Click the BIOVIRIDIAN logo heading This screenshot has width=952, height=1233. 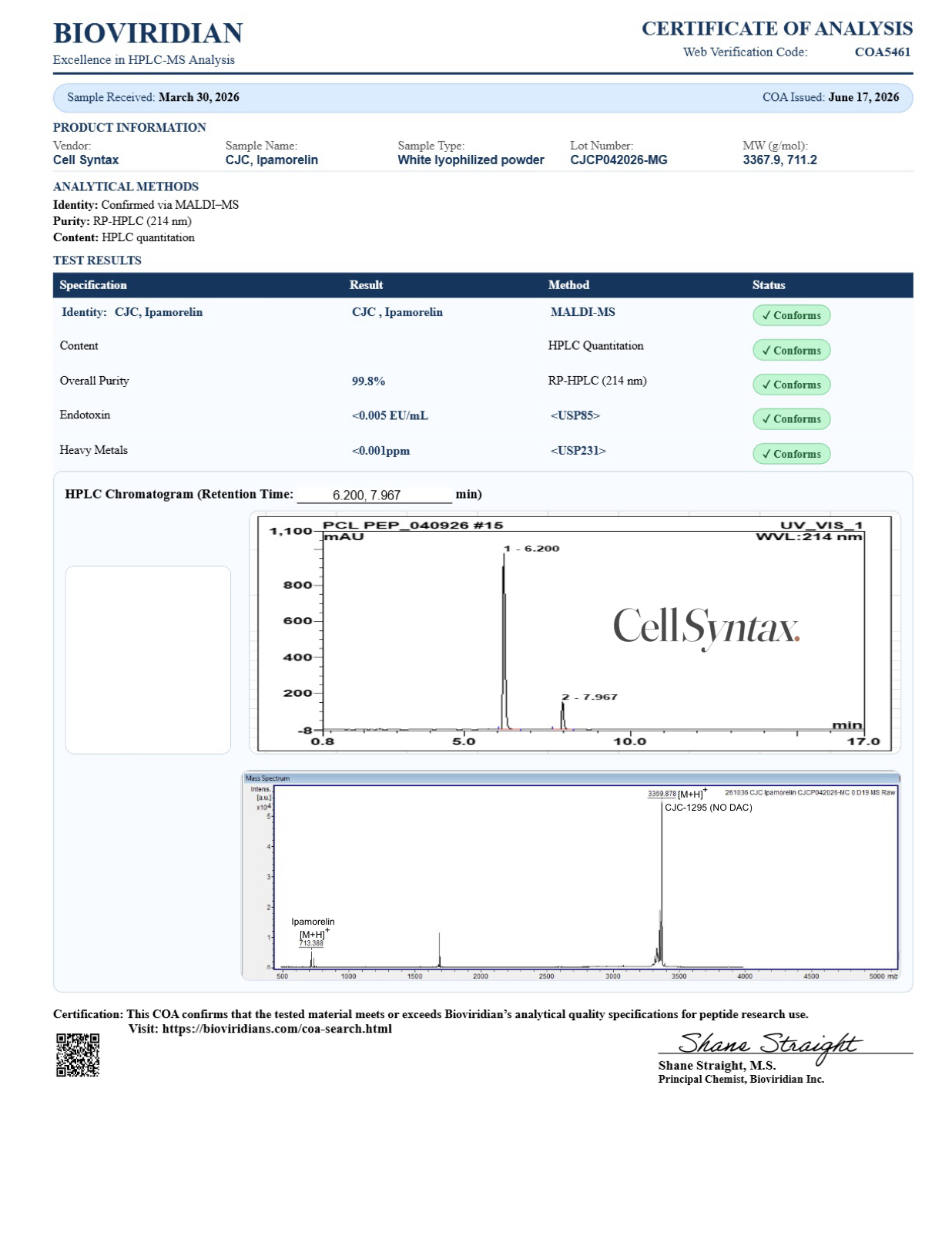[148, 33]
